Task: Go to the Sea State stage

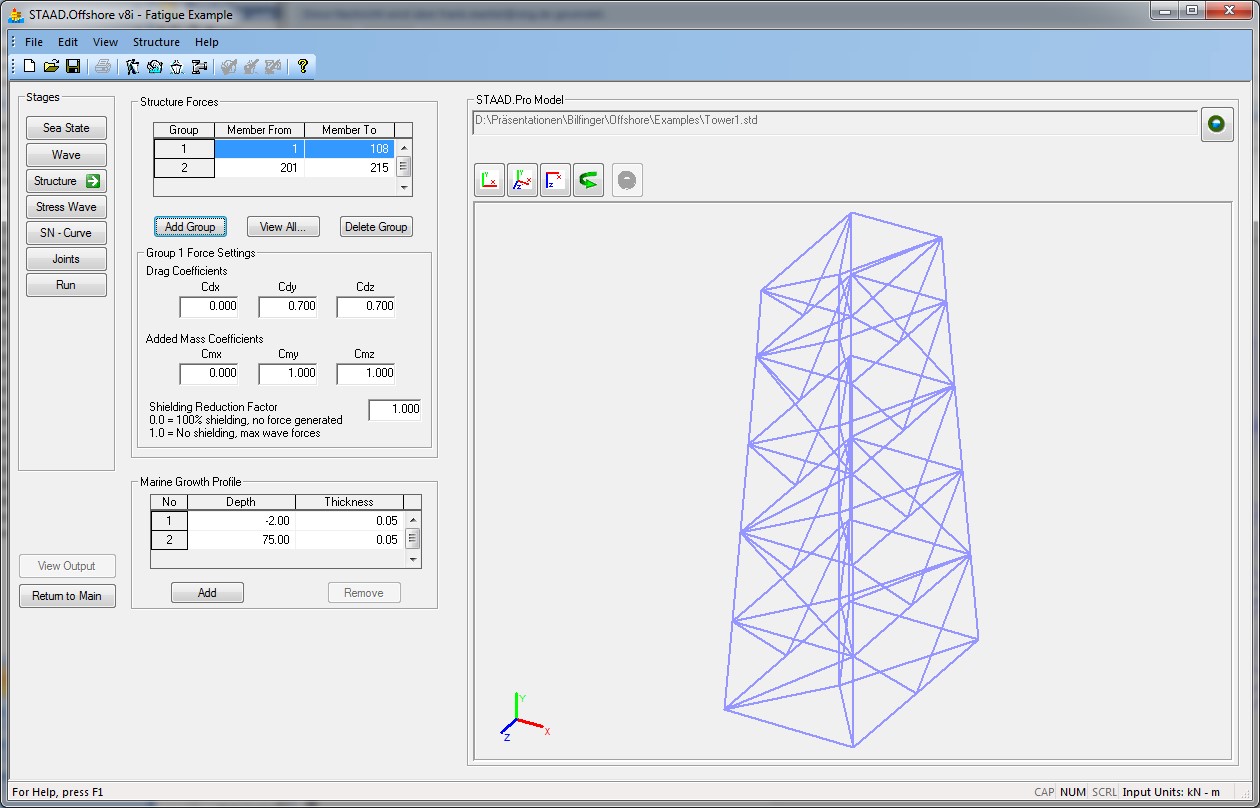Action: pyautogui.click(x=66, y=128)
